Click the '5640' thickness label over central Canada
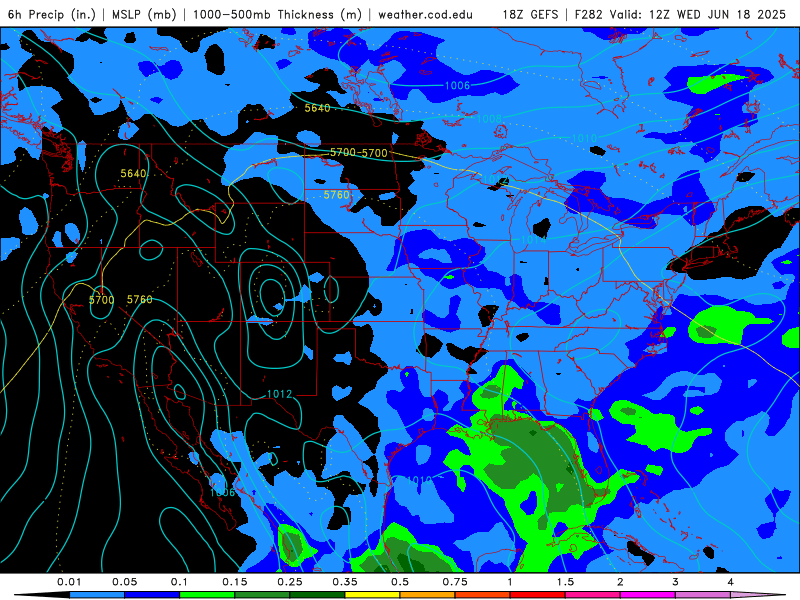The height and width of the screenshot is (600, 800). [317, 108]
